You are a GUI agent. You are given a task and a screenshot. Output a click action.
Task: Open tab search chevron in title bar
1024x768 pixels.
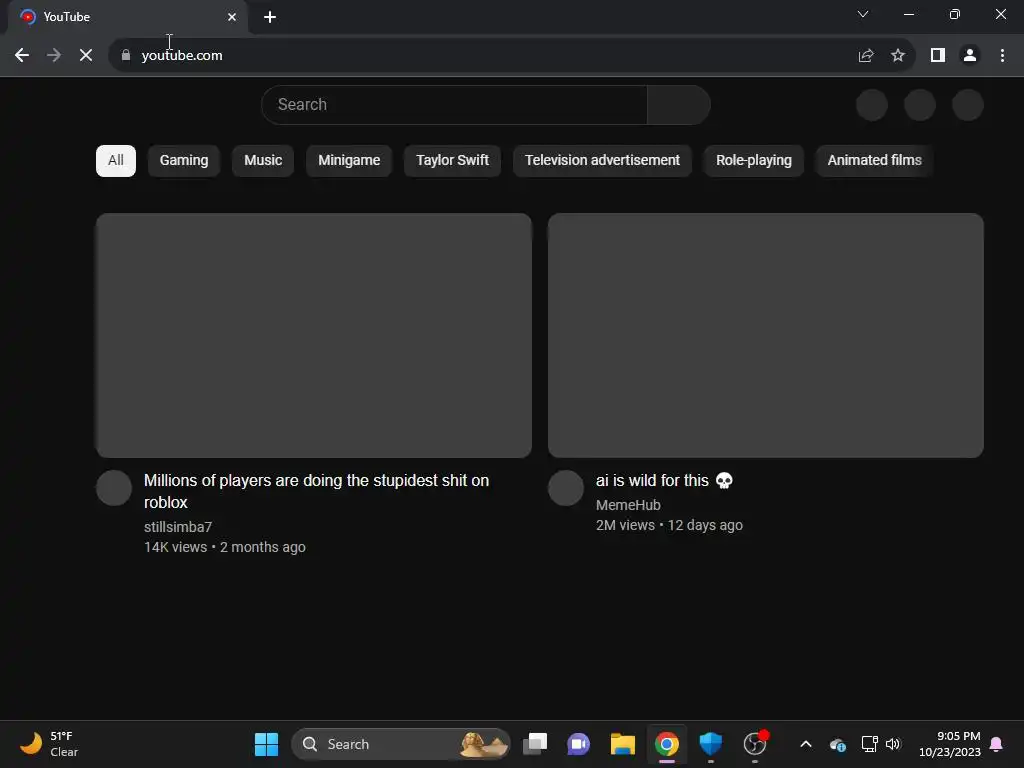click(863, 14)
